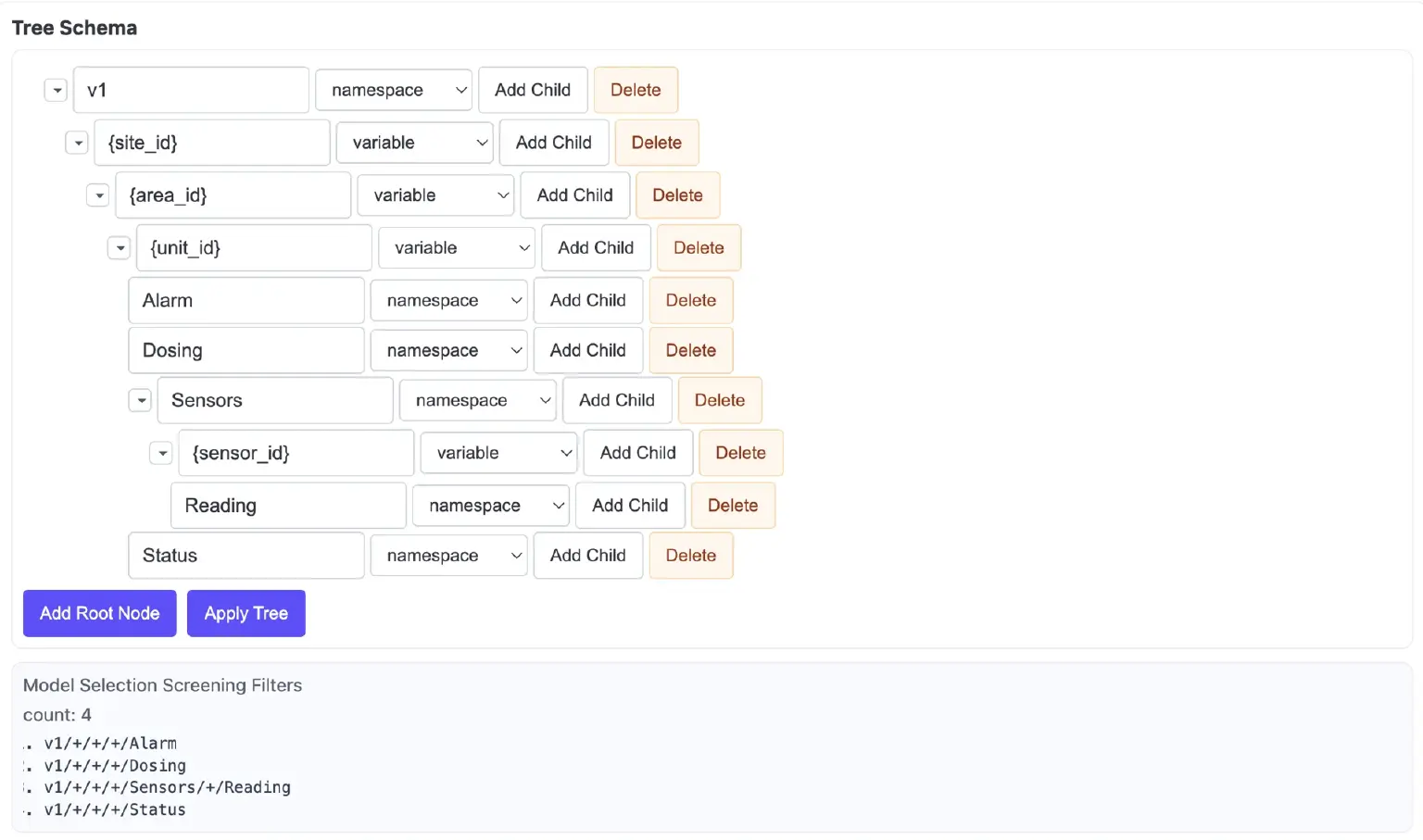Select the v1/+/+/+/Sensors/+/Reading filter line

click(167, 787)
